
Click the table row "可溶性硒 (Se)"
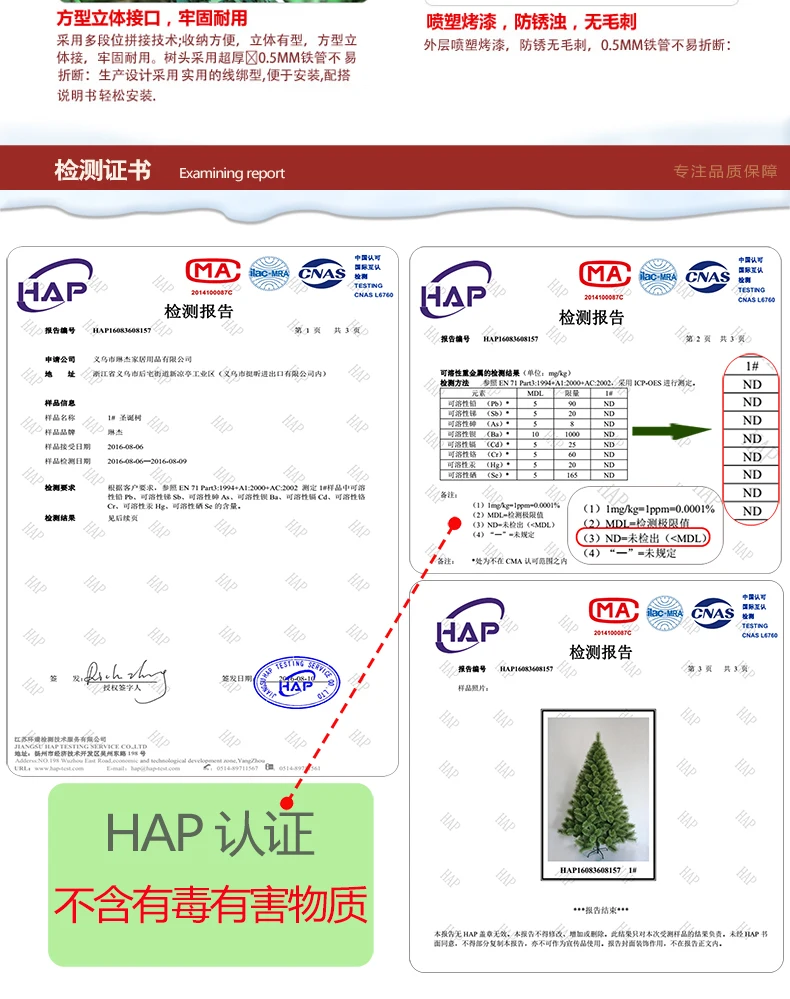[x=533, y=475]
